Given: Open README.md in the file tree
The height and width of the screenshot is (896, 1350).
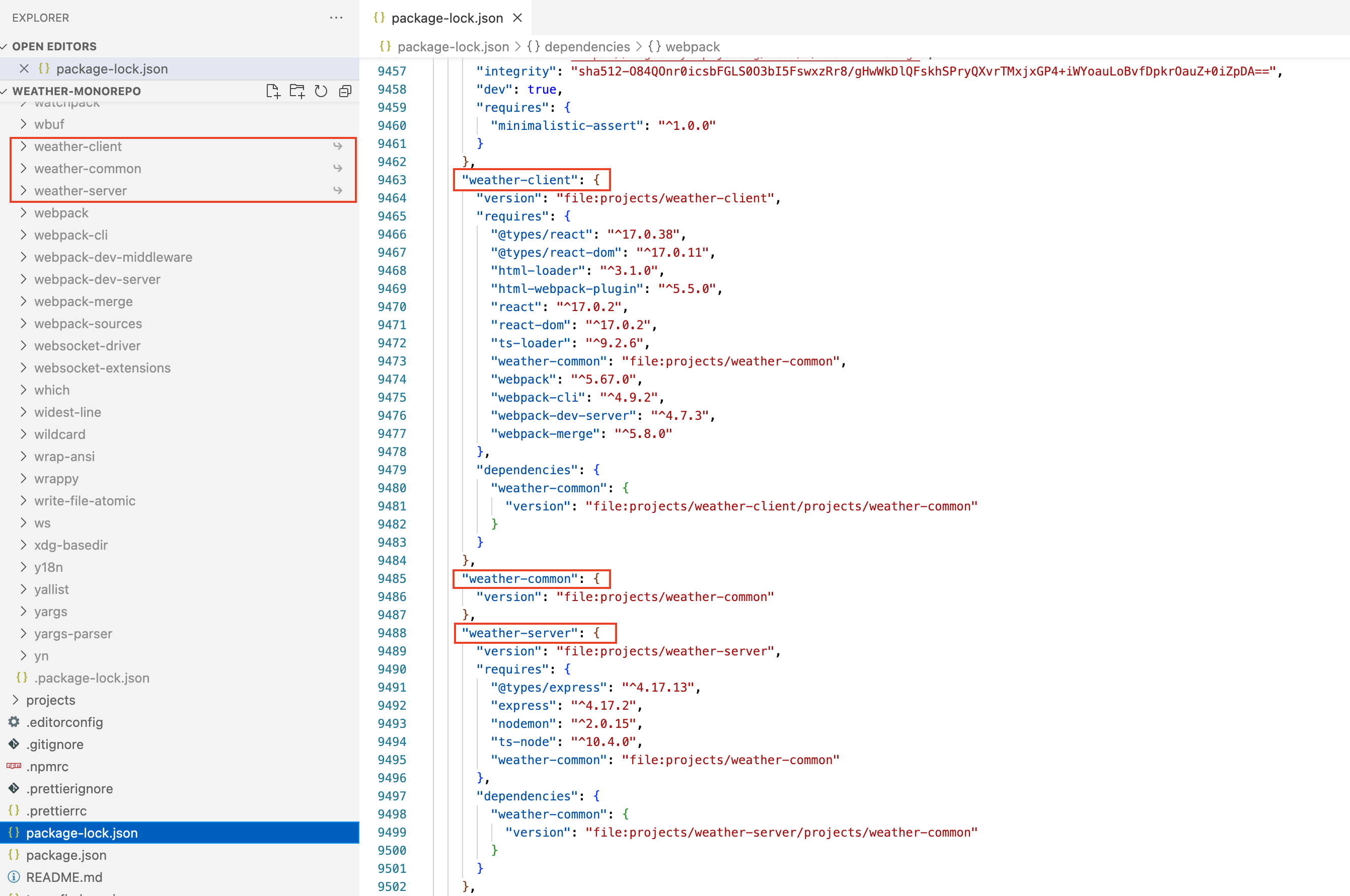Looking at the screenshot, I should click(64, 876).
